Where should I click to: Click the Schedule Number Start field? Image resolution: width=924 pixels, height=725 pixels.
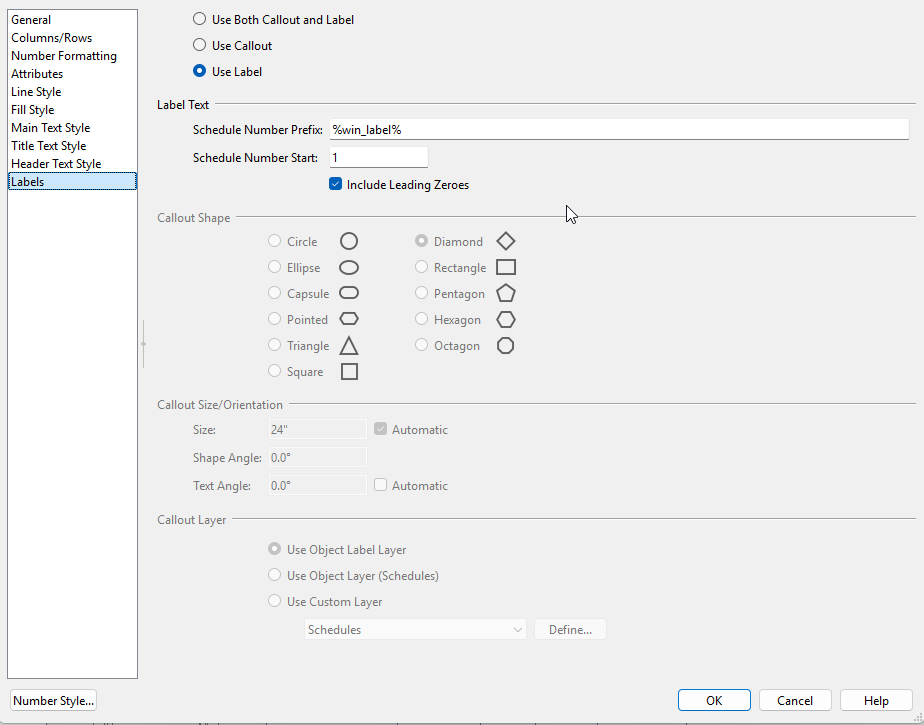[378, 158]
